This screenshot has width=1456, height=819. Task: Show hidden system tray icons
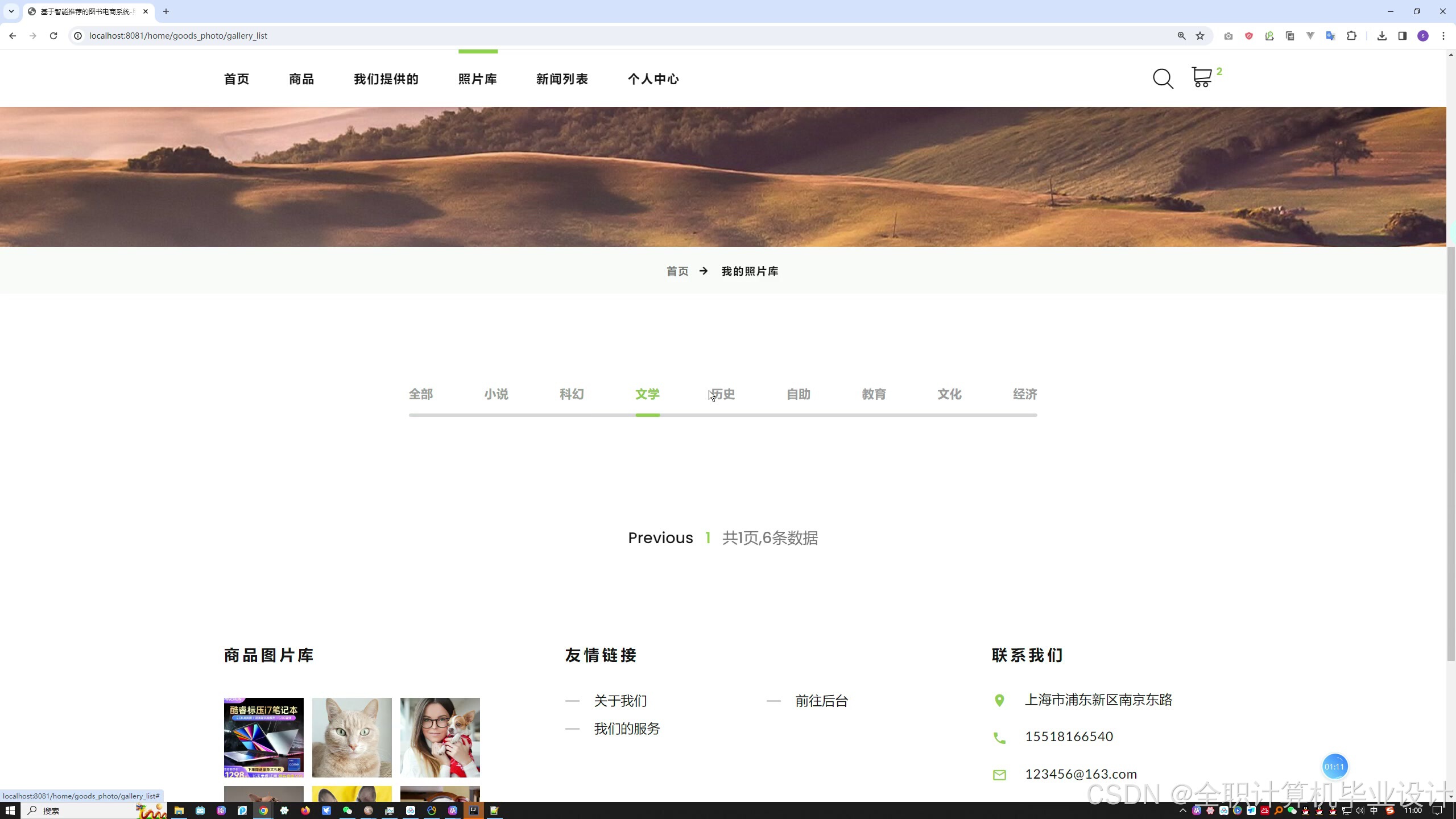[1182, 810]
